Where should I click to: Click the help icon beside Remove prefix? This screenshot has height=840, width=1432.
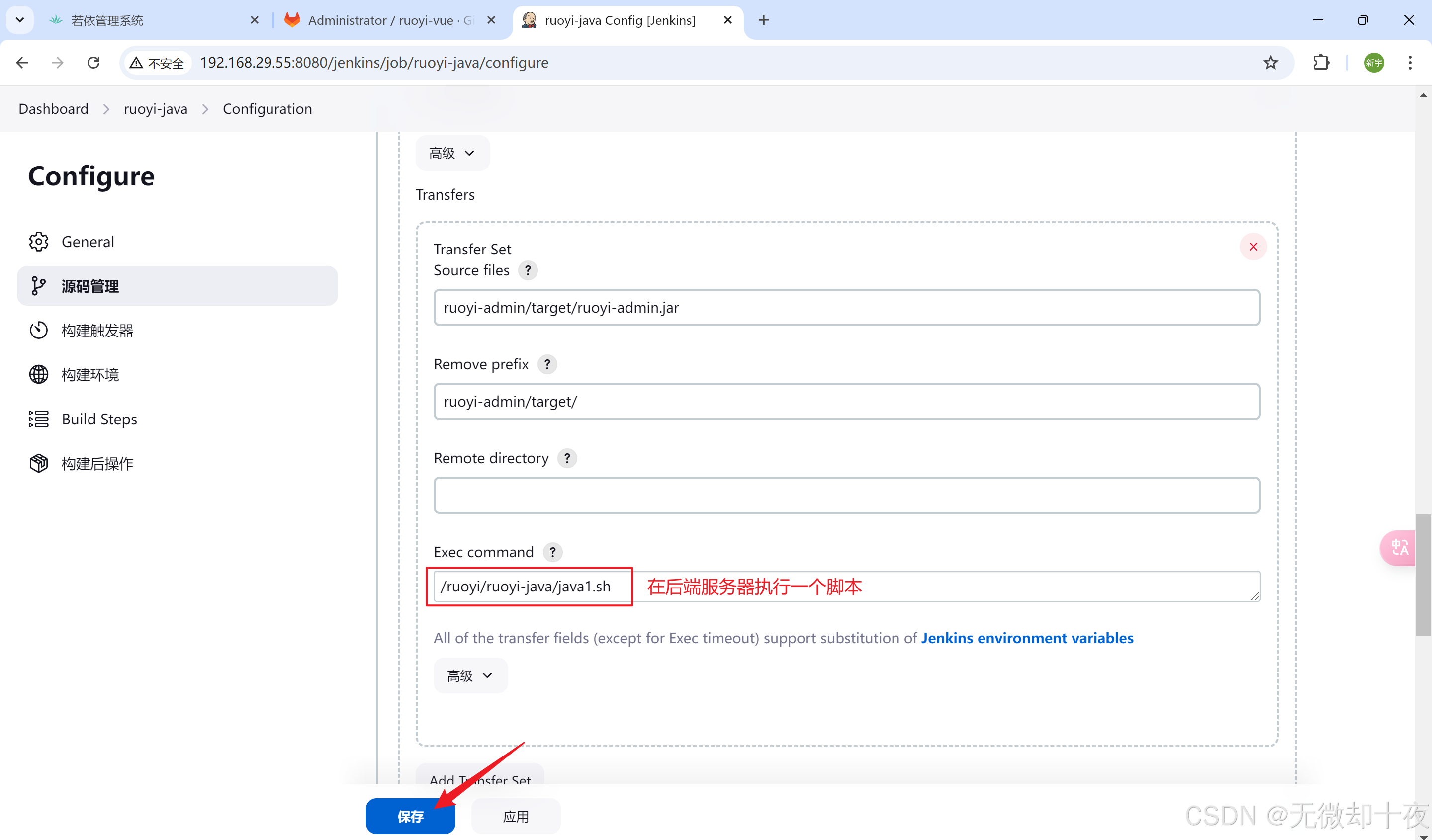546,364
